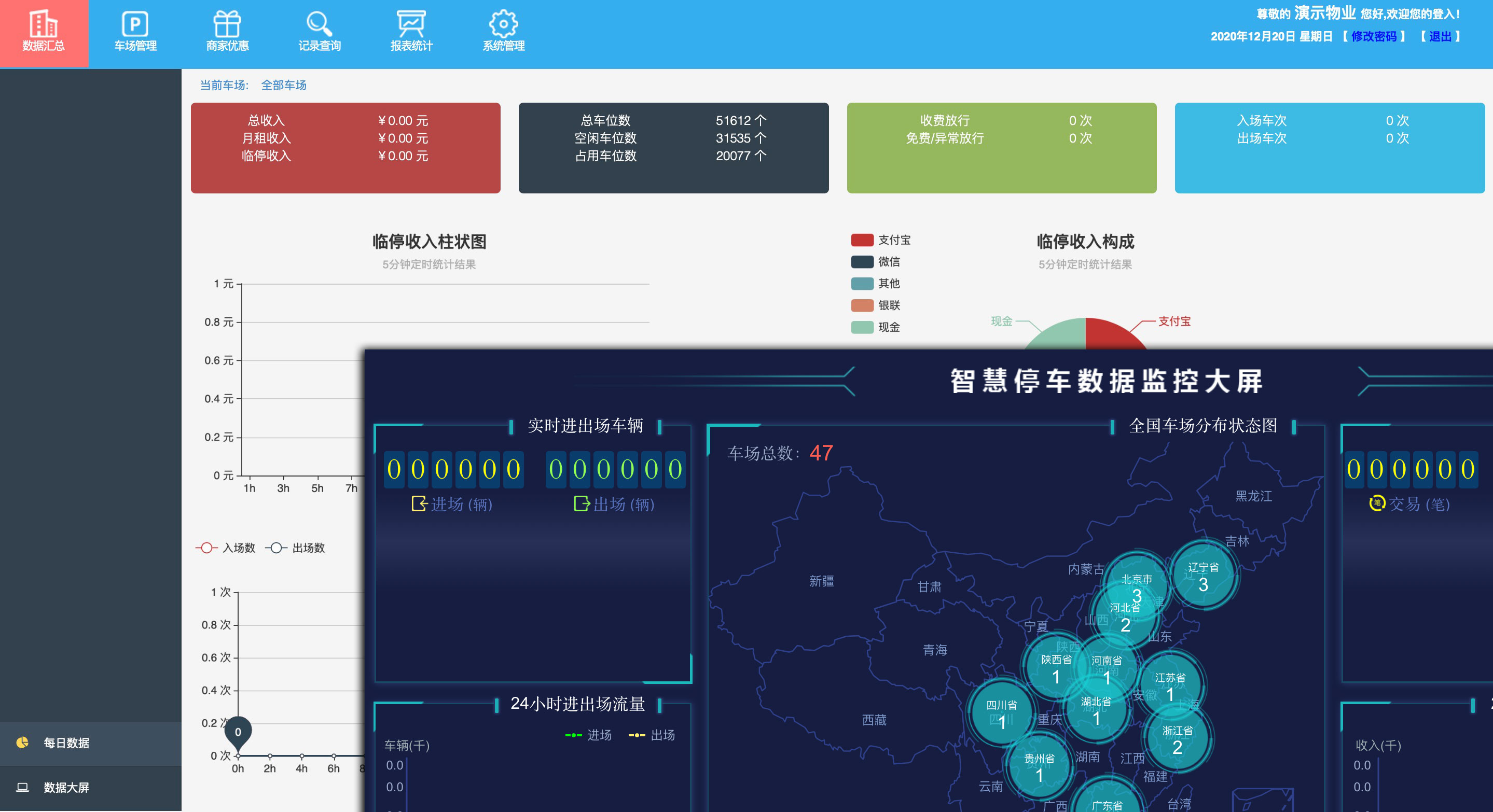Screen dimensions: 1493x812
Task: Toggle the 其他 legend entry
Action: pyautogui.click(x=875, y=283)
